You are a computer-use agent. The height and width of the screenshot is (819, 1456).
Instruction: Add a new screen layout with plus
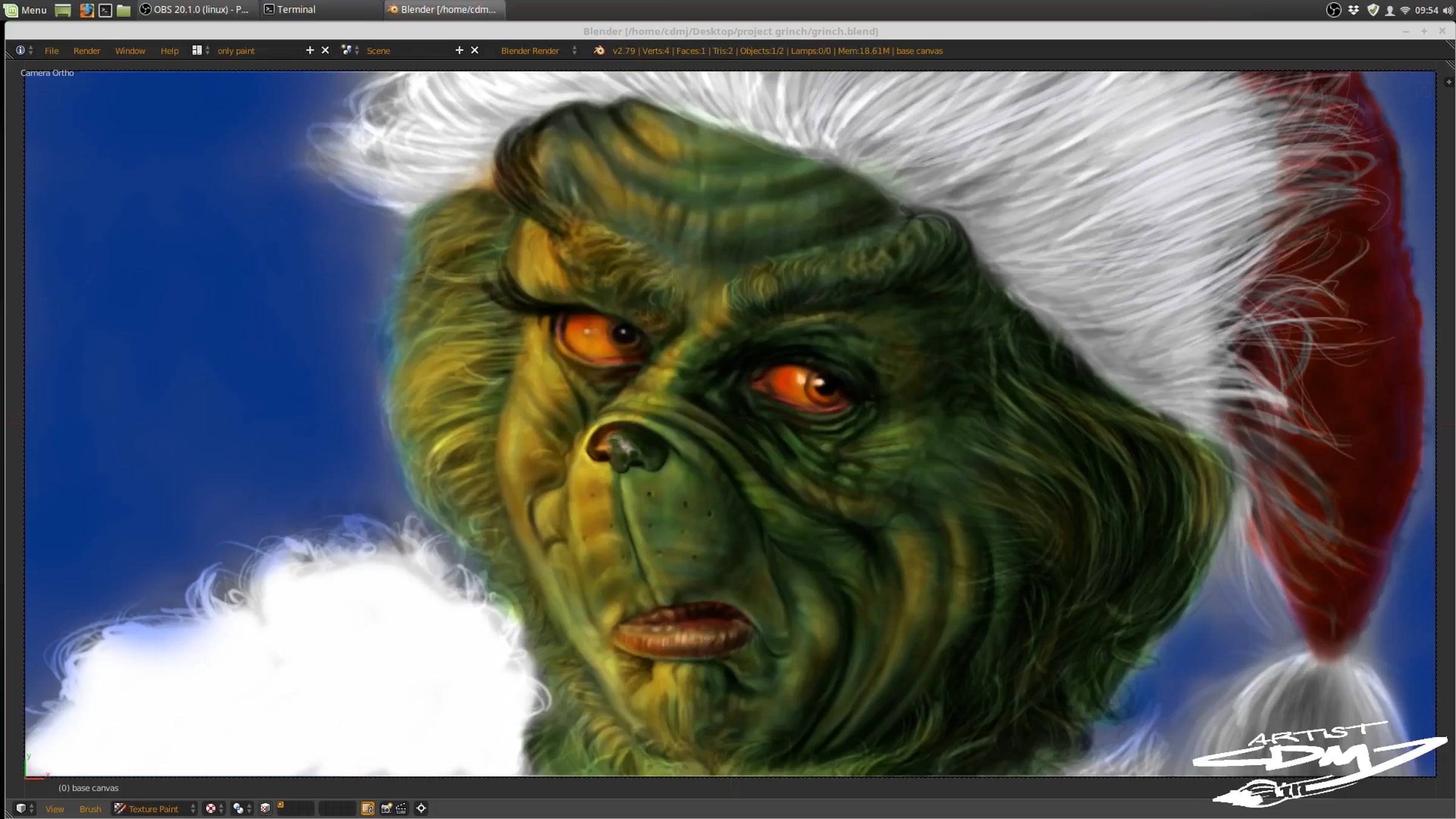point(309,50)
